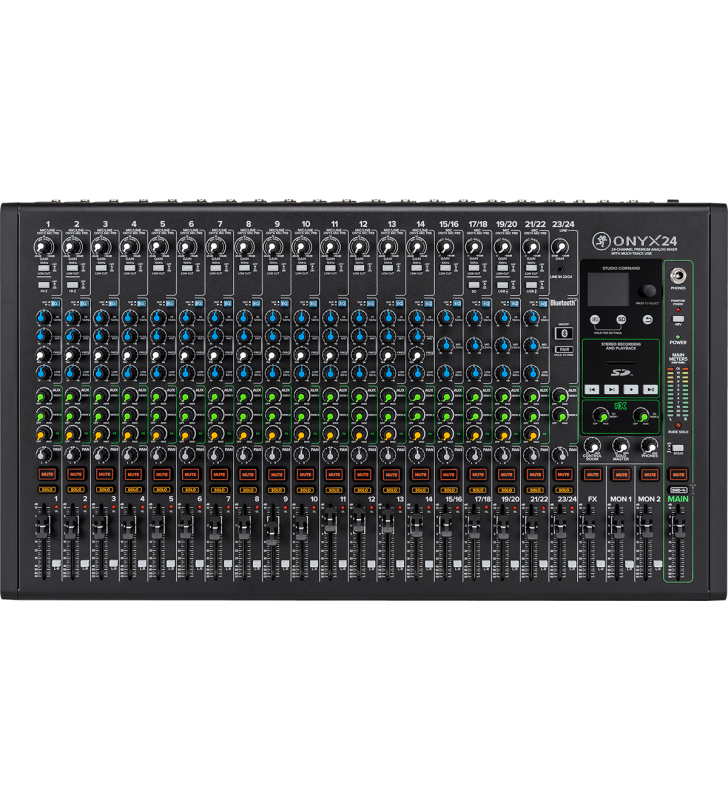This screenshot has width=728, height=800.
Task: Toggle the EQ switch on channel 3
Action: (x=113, y=302)
